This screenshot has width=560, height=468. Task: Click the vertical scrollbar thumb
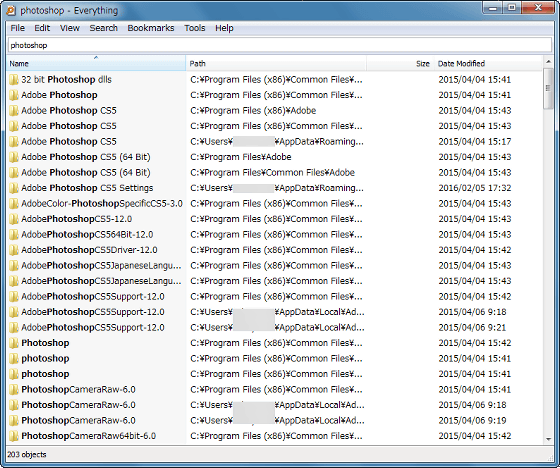point(548,88)
